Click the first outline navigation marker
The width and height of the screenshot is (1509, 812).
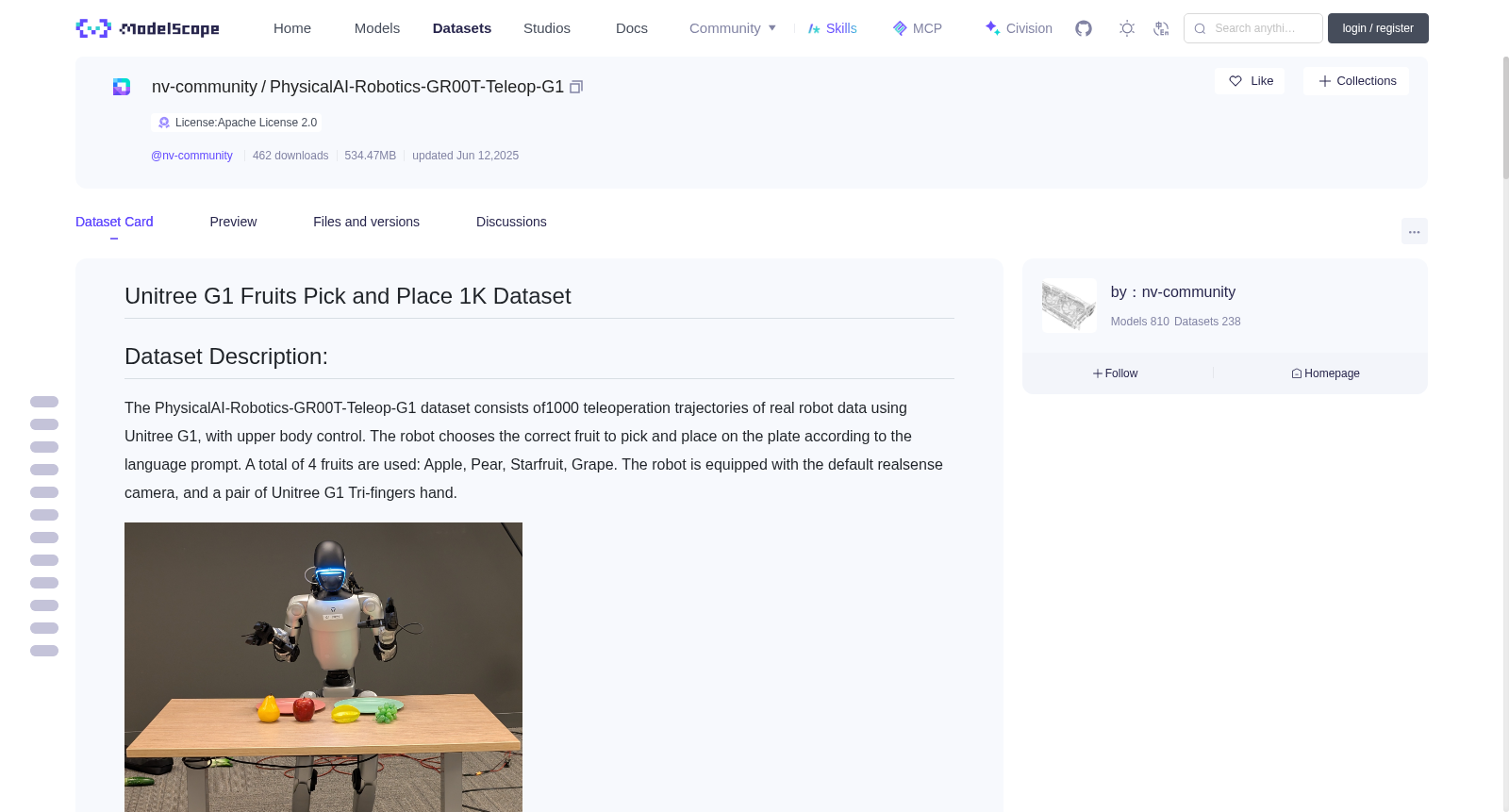pos(44,402)
